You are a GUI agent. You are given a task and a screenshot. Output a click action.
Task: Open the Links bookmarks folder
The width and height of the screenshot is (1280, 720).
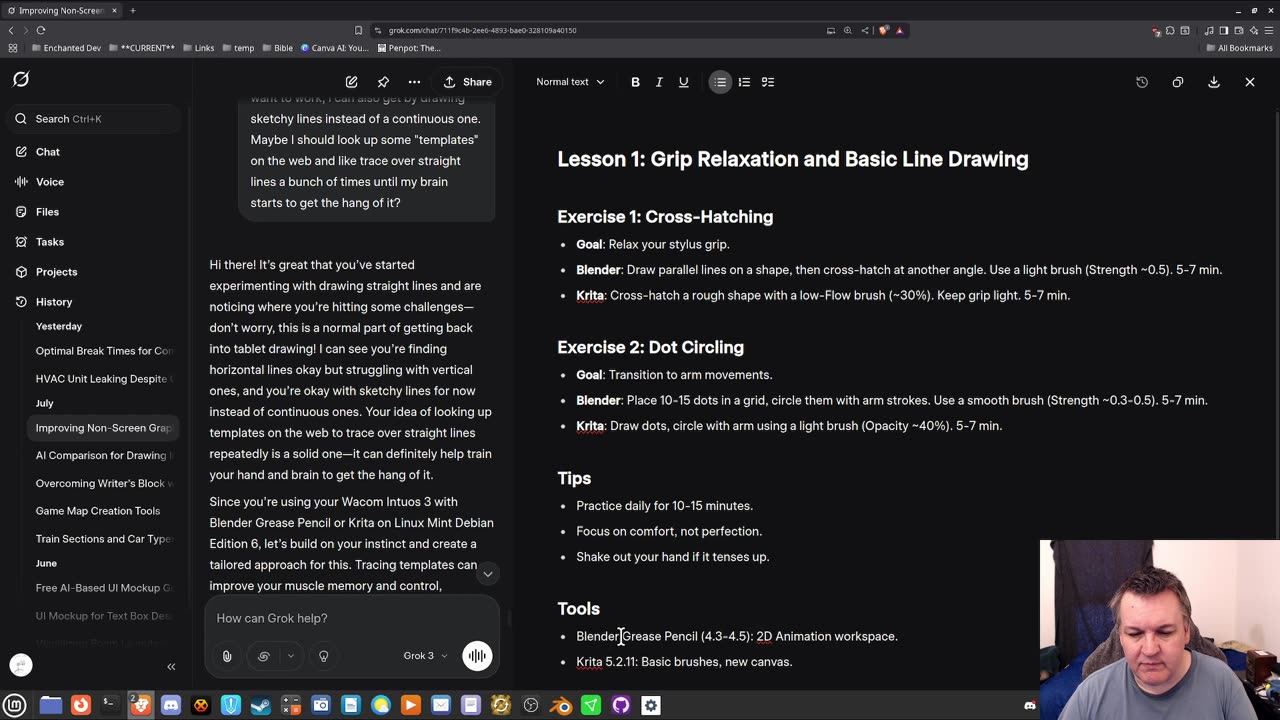tap(198, 48)
